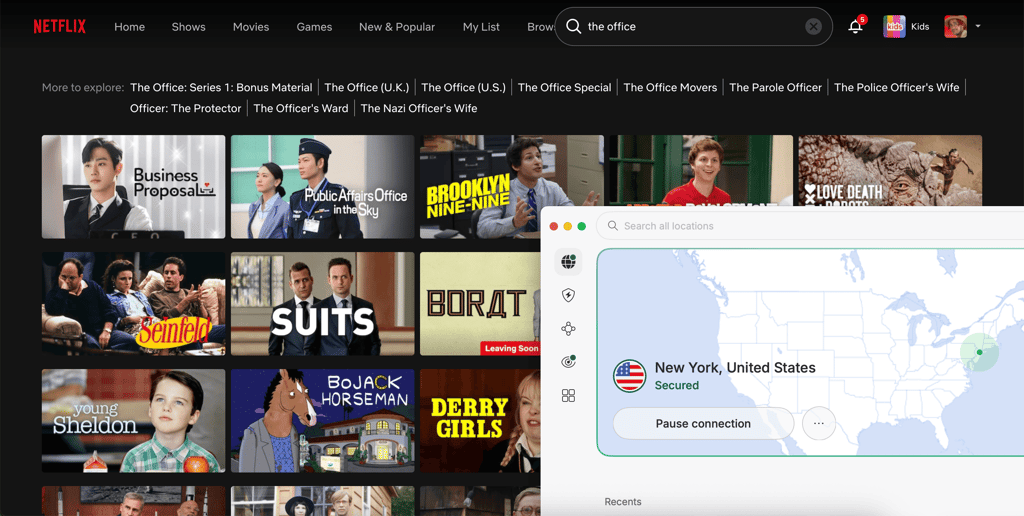This screenshot has width=1024, height=516.
Task: Click the More to explore label
Action: [x=83, y=87]
